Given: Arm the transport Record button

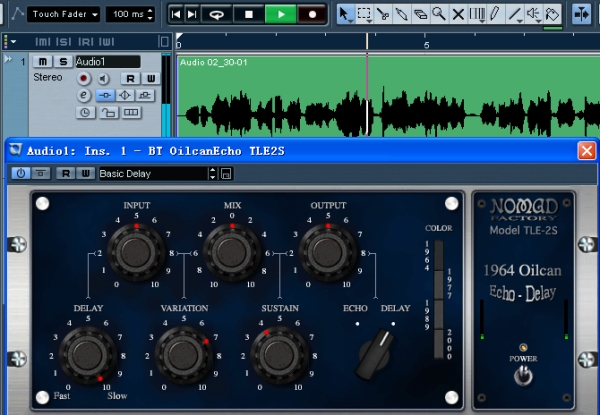Looking at the screenshot, I should click(x=312, y=14).
